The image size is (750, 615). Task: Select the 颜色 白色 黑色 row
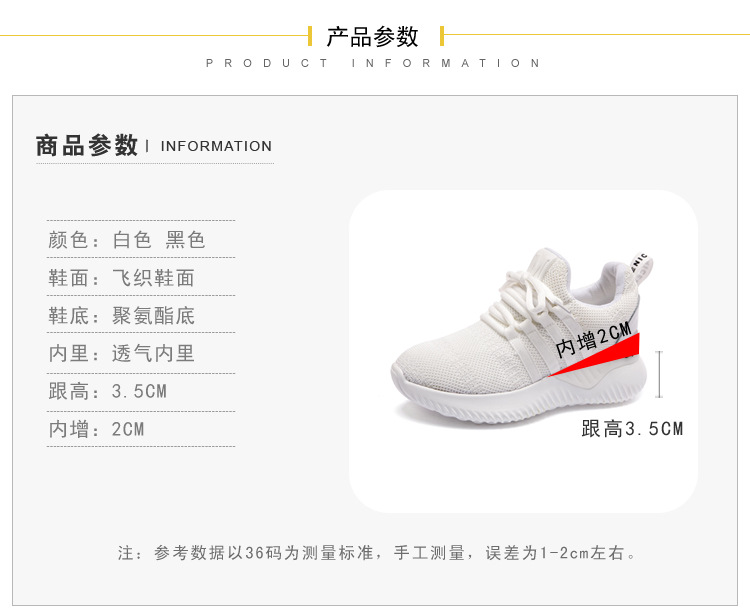click(x=141, y=240)
